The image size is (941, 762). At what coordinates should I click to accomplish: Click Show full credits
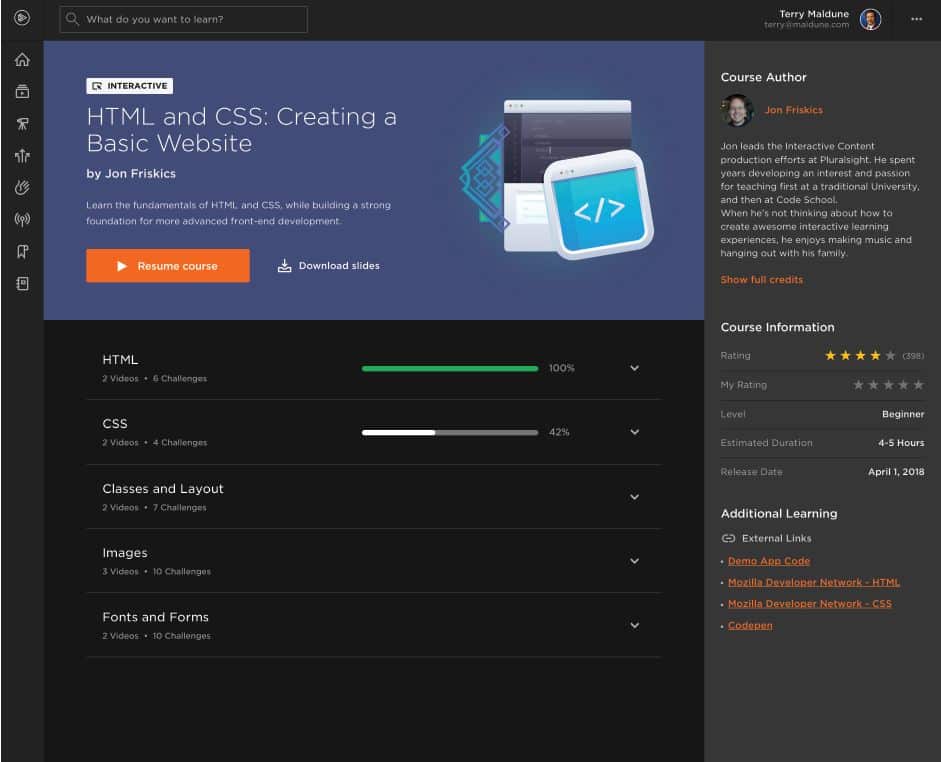pyautogui.click(x=762, y=280)
